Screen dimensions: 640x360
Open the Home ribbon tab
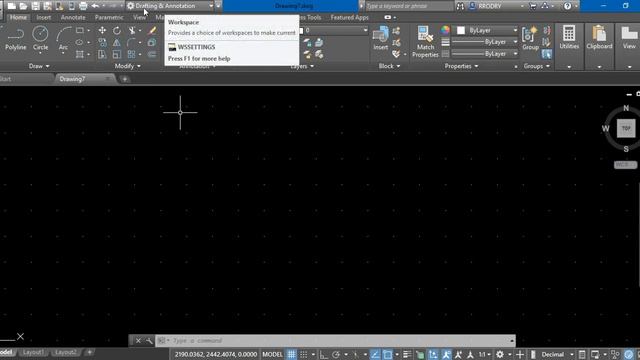pos(18,18)
